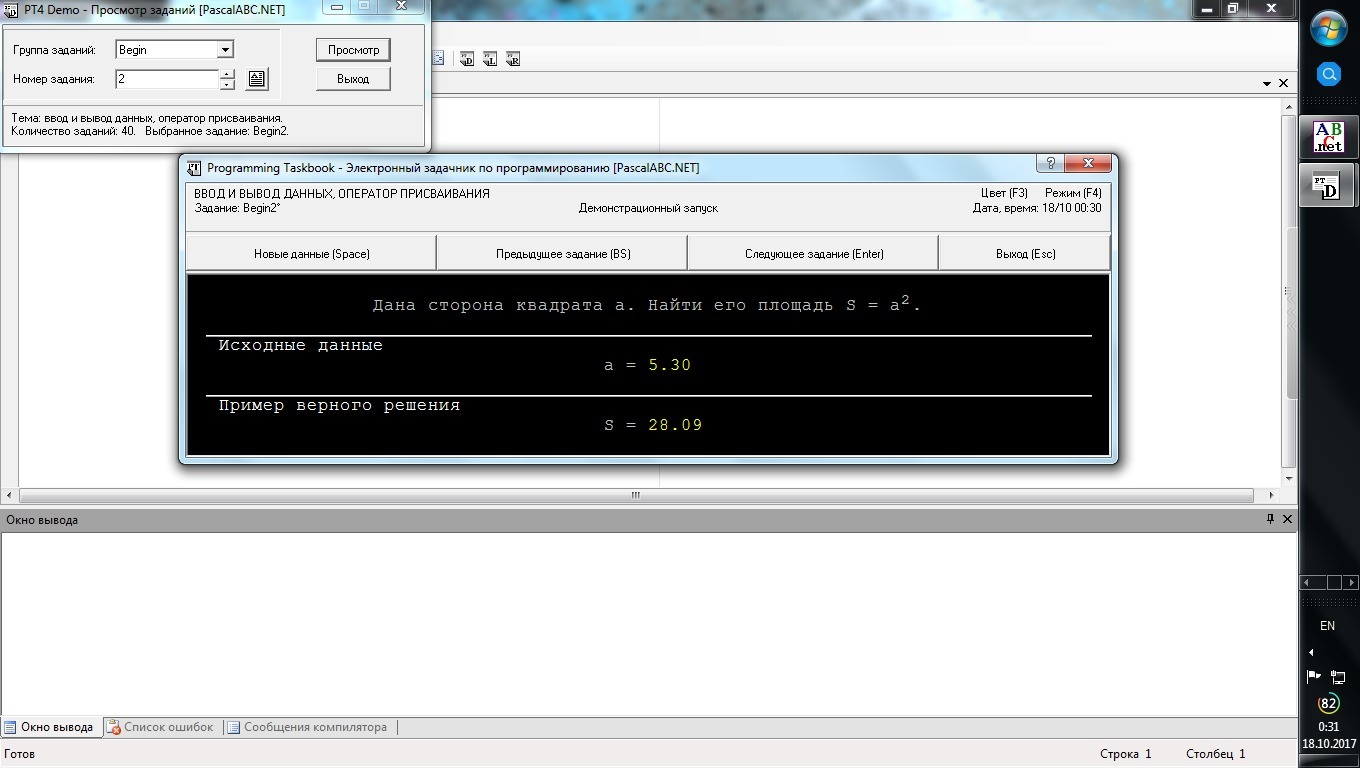Show hidden tray icons arrow
The height and width of the screenshot is (768, 1360).
[x=1311, y=652]
